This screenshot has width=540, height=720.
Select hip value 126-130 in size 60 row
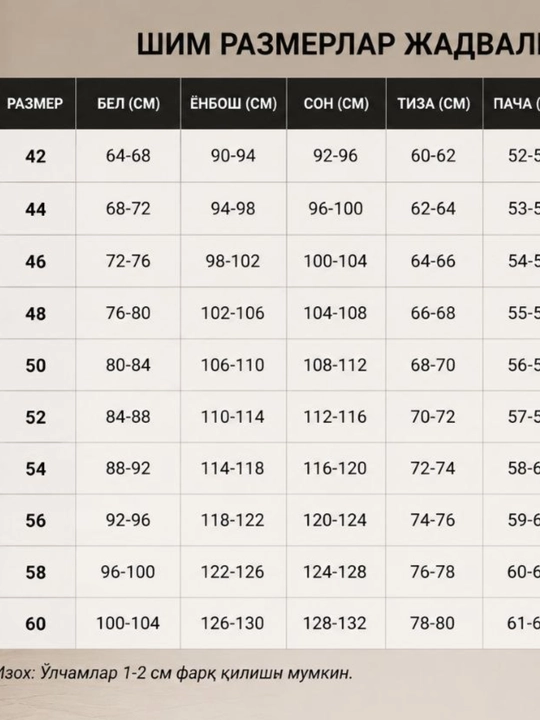tap(233, 624)
